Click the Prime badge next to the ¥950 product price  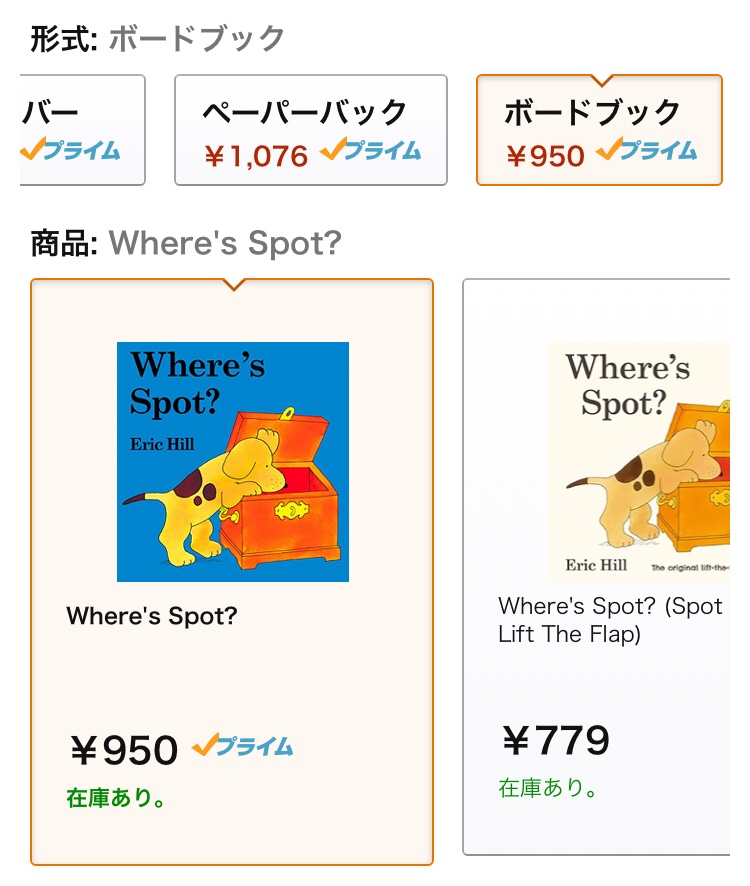tap(242, 745)
